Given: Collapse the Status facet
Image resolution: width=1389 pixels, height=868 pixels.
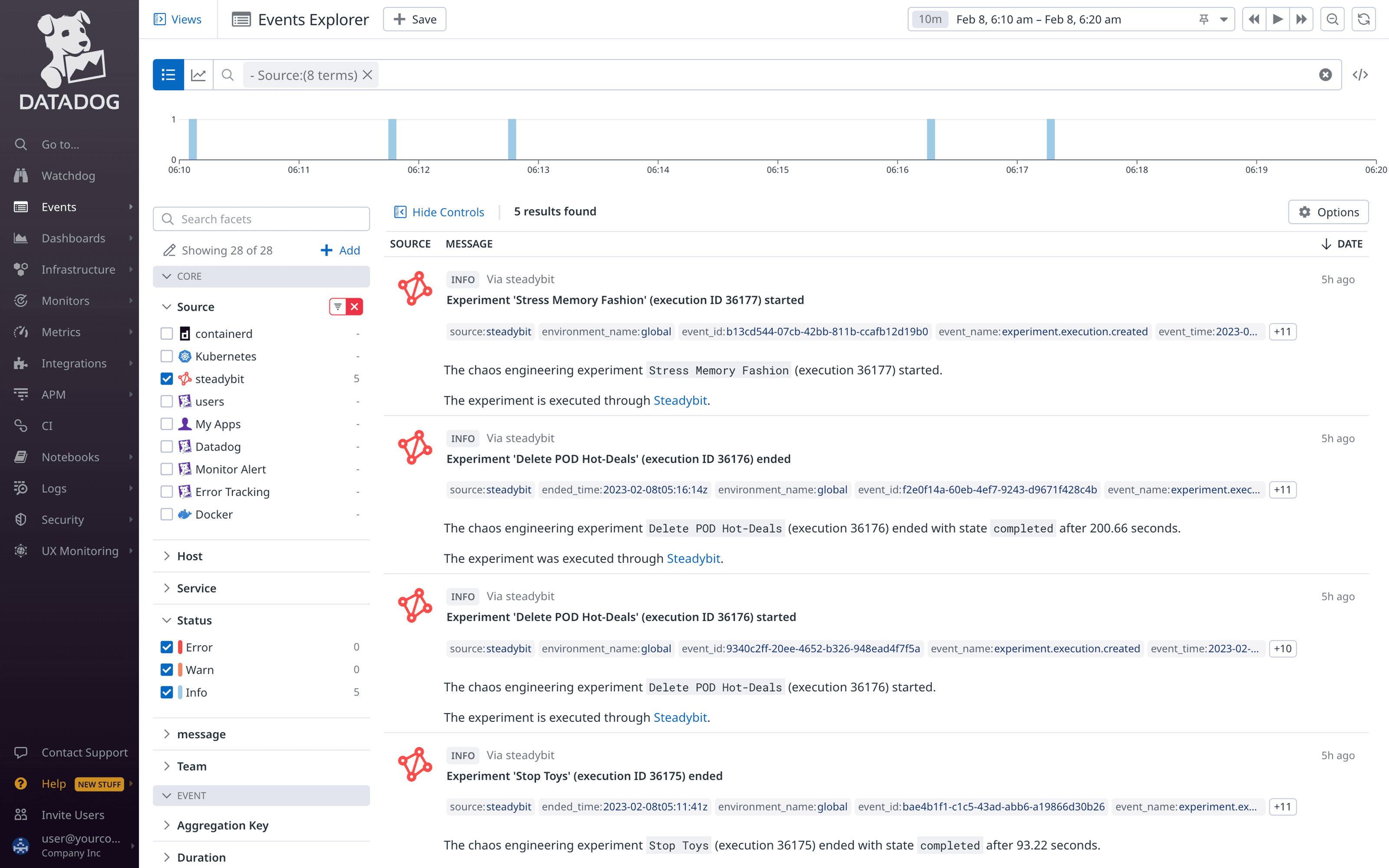Looking at the screenshot, I should click(x=194, y=620).
